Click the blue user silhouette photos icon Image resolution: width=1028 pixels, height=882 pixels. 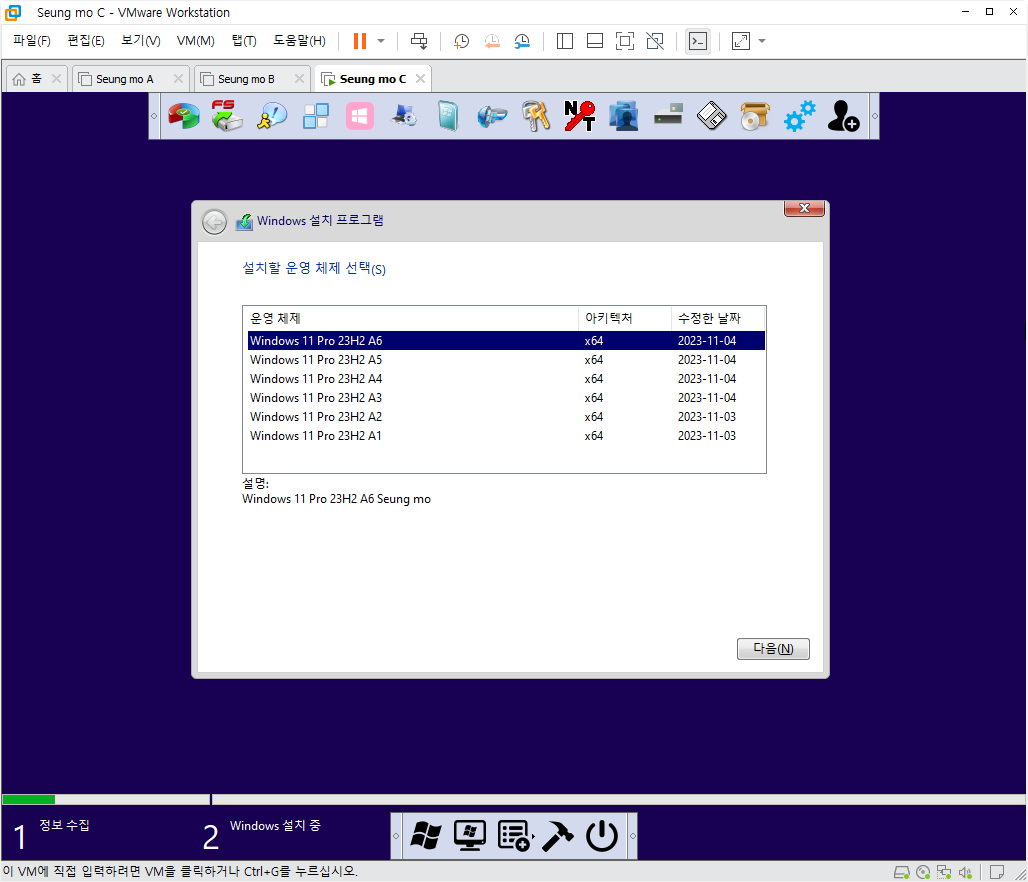coord(623,116)
